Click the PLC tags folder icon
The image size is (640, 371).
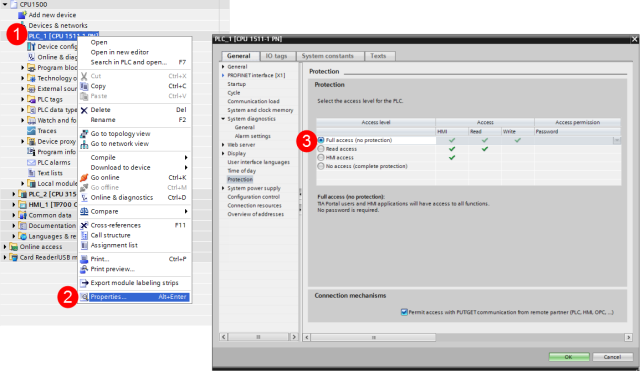pyautogui.click(x=31, y=99)
